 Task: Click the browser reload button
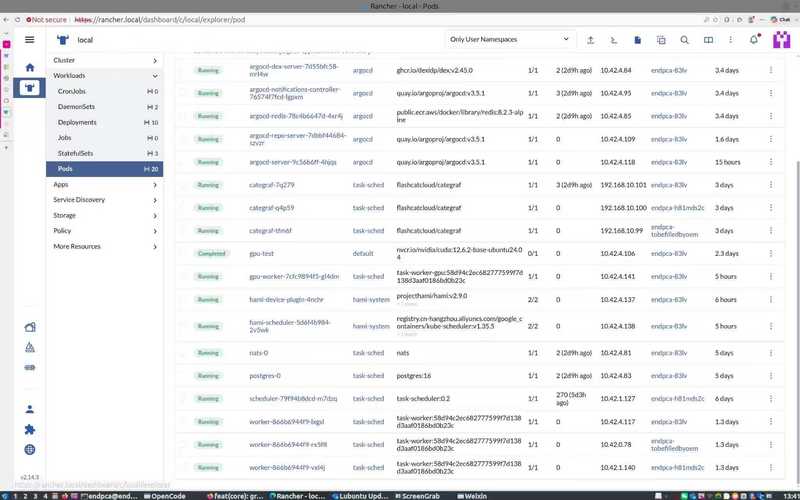17,20
